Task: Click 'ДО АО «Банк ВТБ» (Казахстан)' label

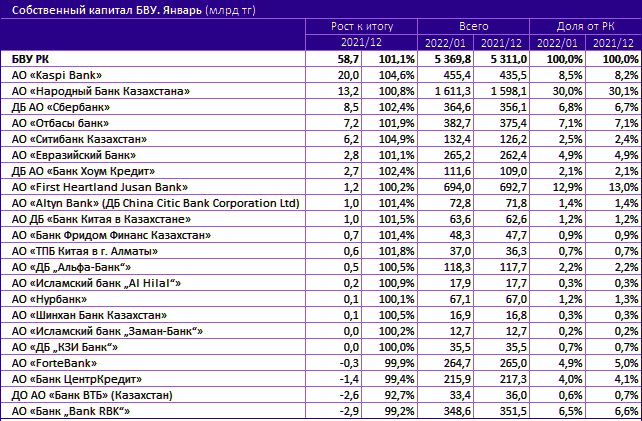Action: 92,395
